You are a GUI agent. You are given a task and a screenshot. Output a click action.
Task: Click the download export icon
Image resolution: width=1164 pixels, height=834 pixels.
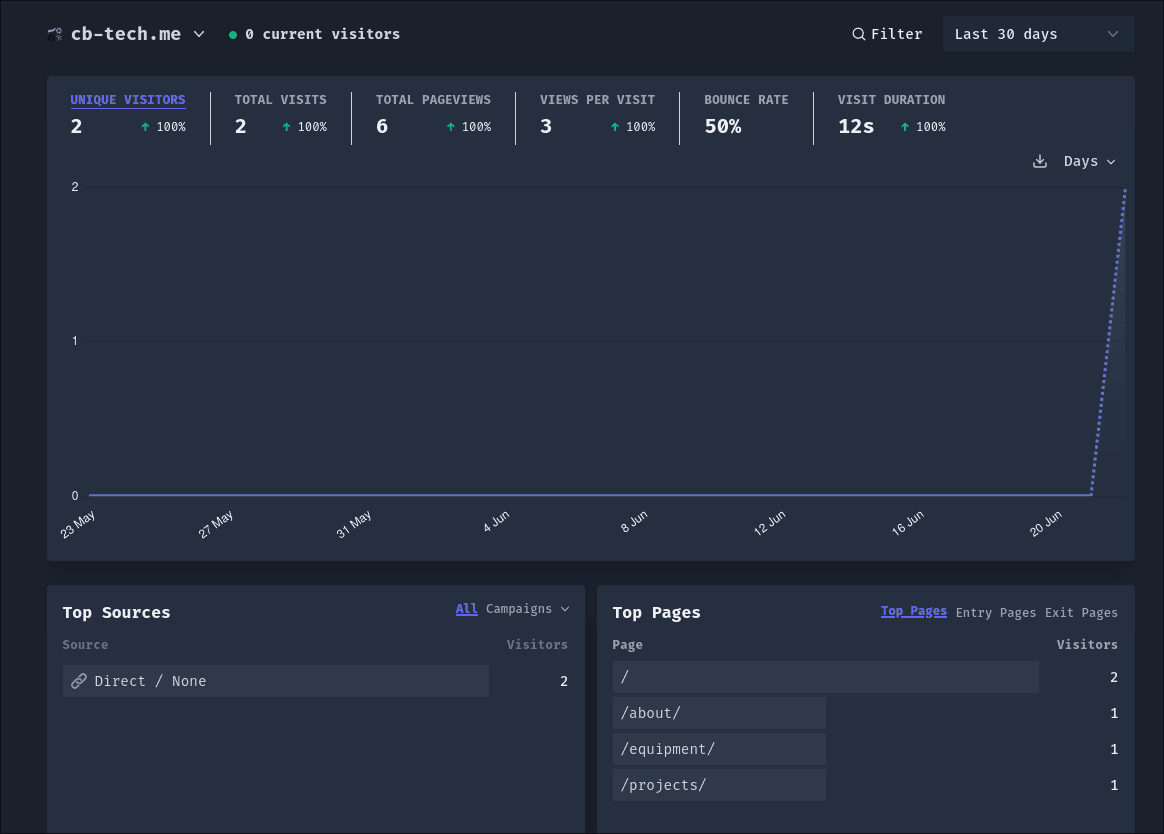(1040, 161)
